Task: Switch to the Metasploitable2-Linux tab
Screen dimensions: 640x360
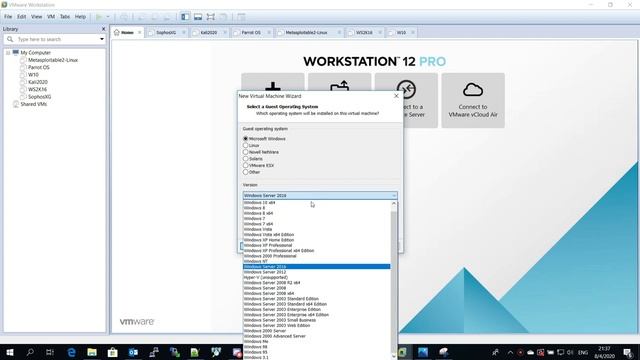Action: 306,32
